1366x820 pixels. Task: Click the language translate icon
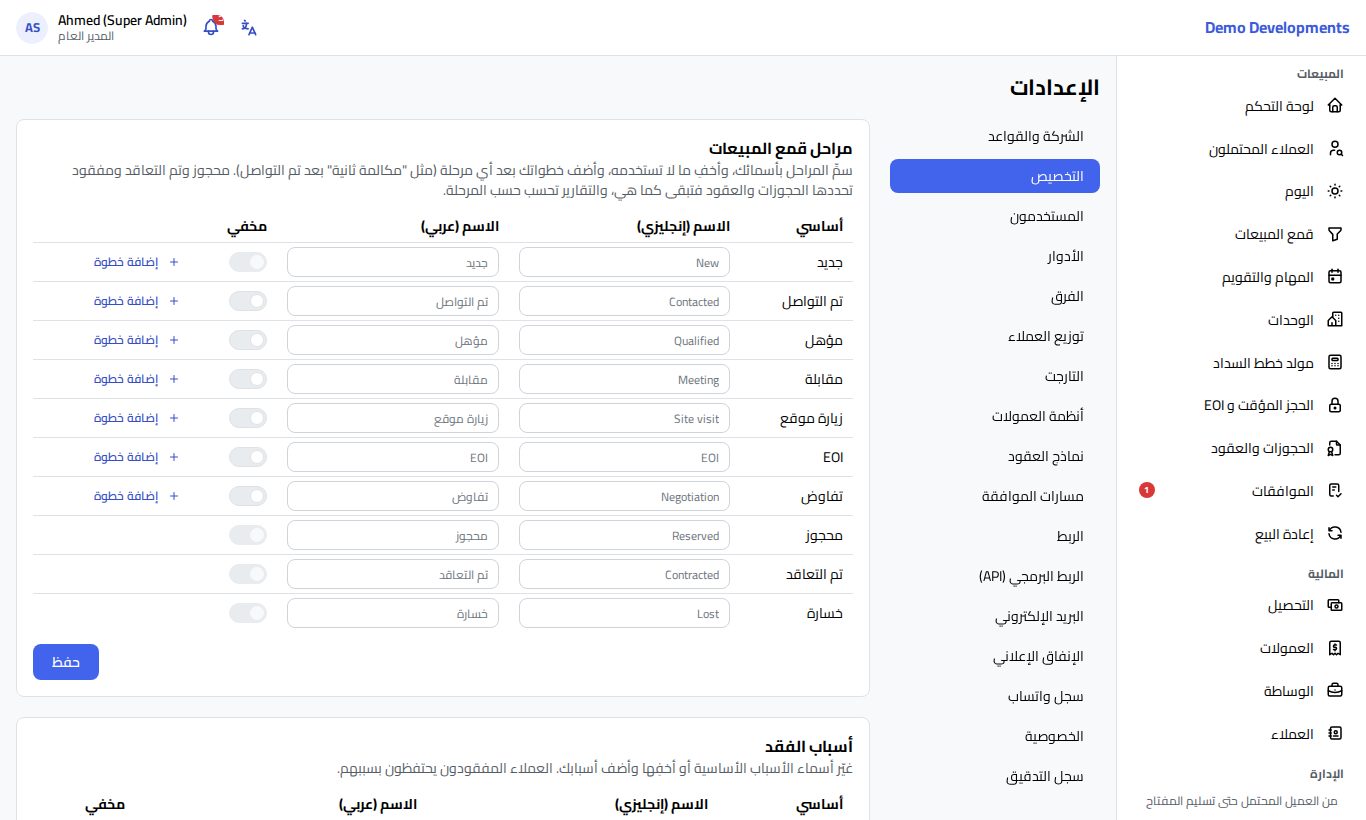249,28
